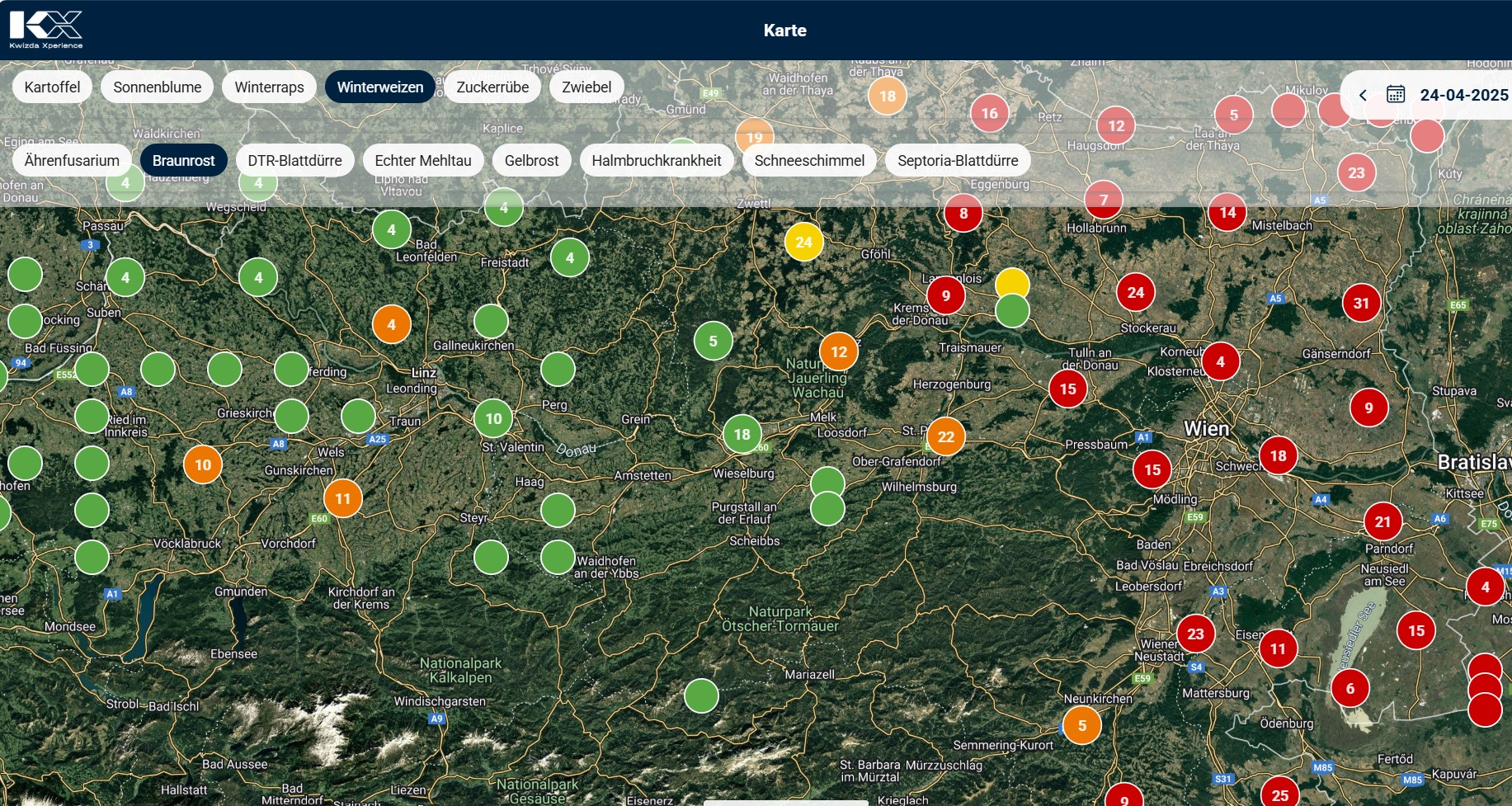Switch to Gelbrost disease filter
Image resolution: width=1512 pixels, height=806 pixels.
coord(531,160)
